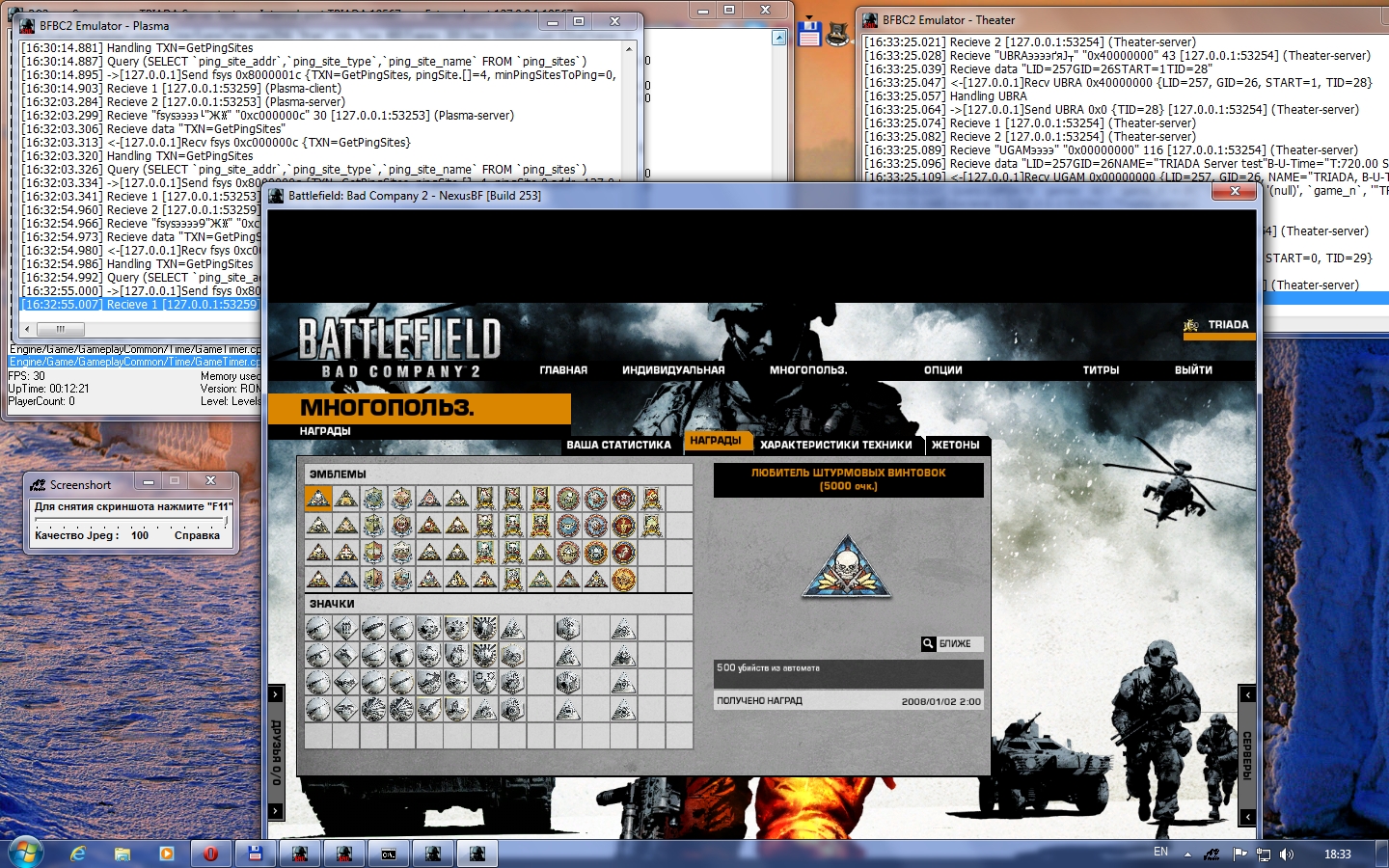Screen dimensions: 1389x868
Task: Select the highlighted GameTimer.cpp path row
Action: (134, 362)
